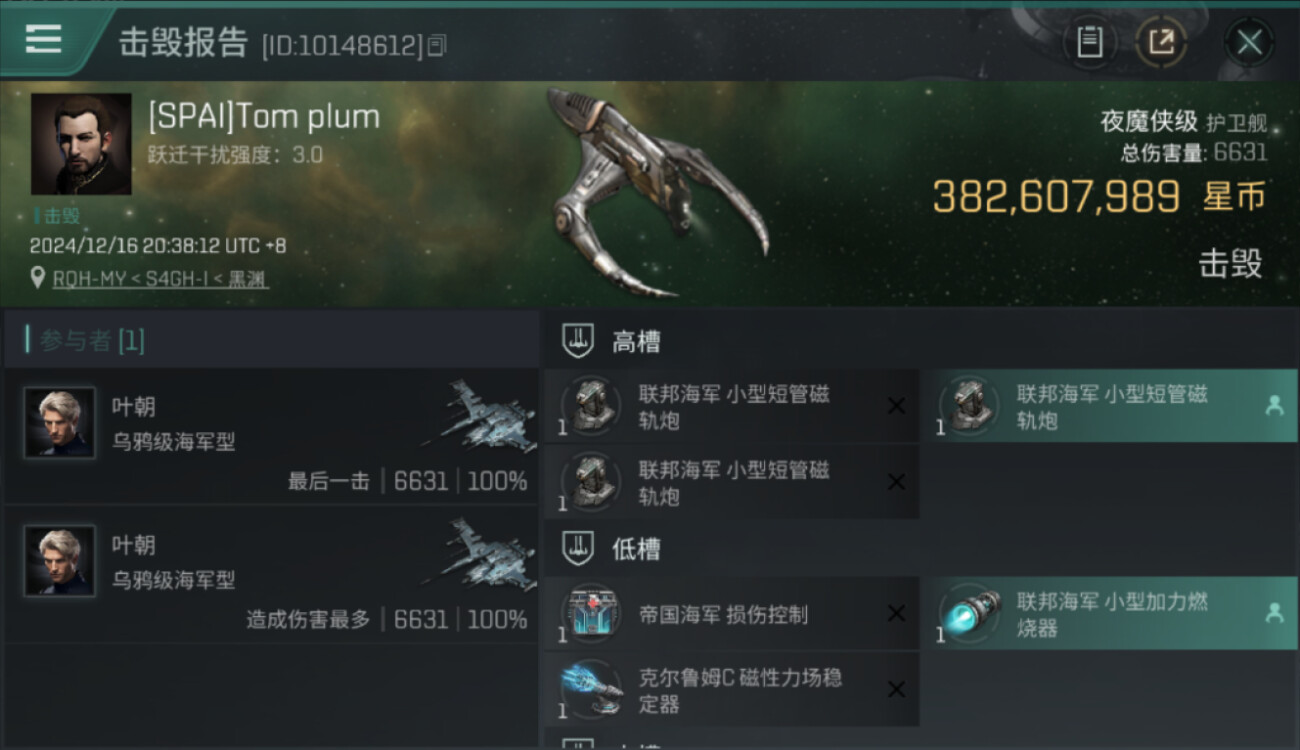This screenshot has height=750, width=1300.
Task: Click Tom plum's character portrait
Action: coord(81,144)
